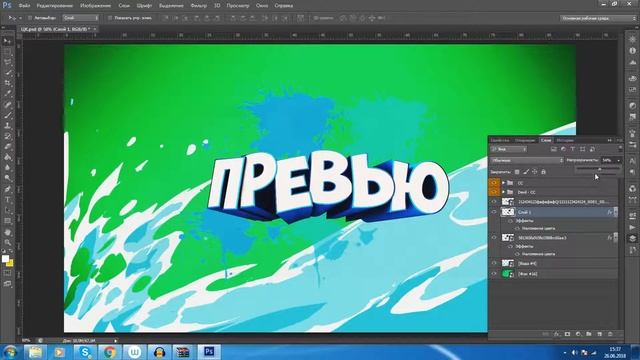Open the Фильтр menu
Viewport: 640px width, 360px height.
(199, 6)
